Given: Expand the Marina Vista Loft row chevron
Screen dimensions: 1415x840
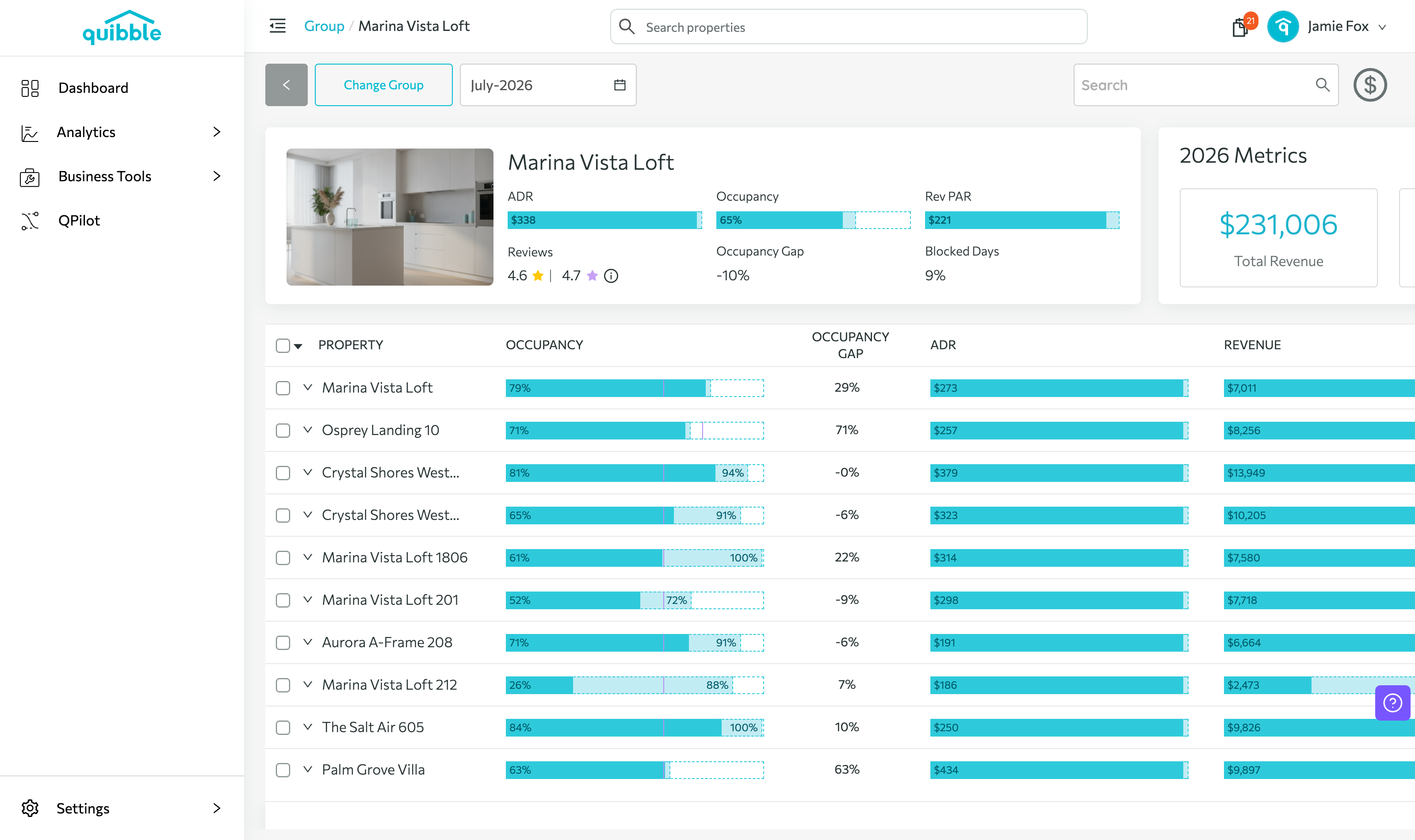Looking at the screenshot, I should point(307,388).
